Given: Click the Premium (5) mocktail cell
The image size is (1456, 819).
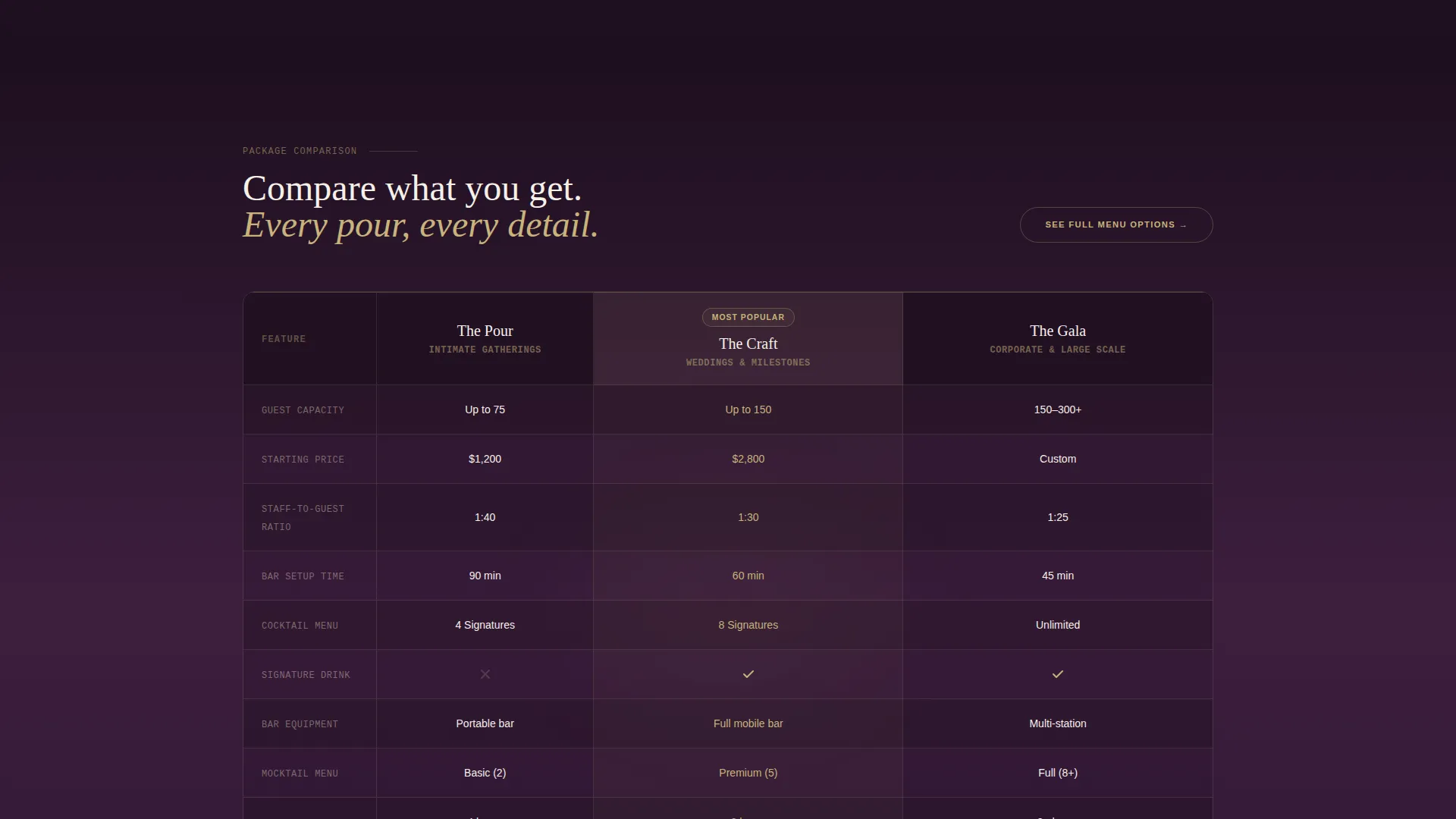Looking at the screenshot, I should coord(748,773).
